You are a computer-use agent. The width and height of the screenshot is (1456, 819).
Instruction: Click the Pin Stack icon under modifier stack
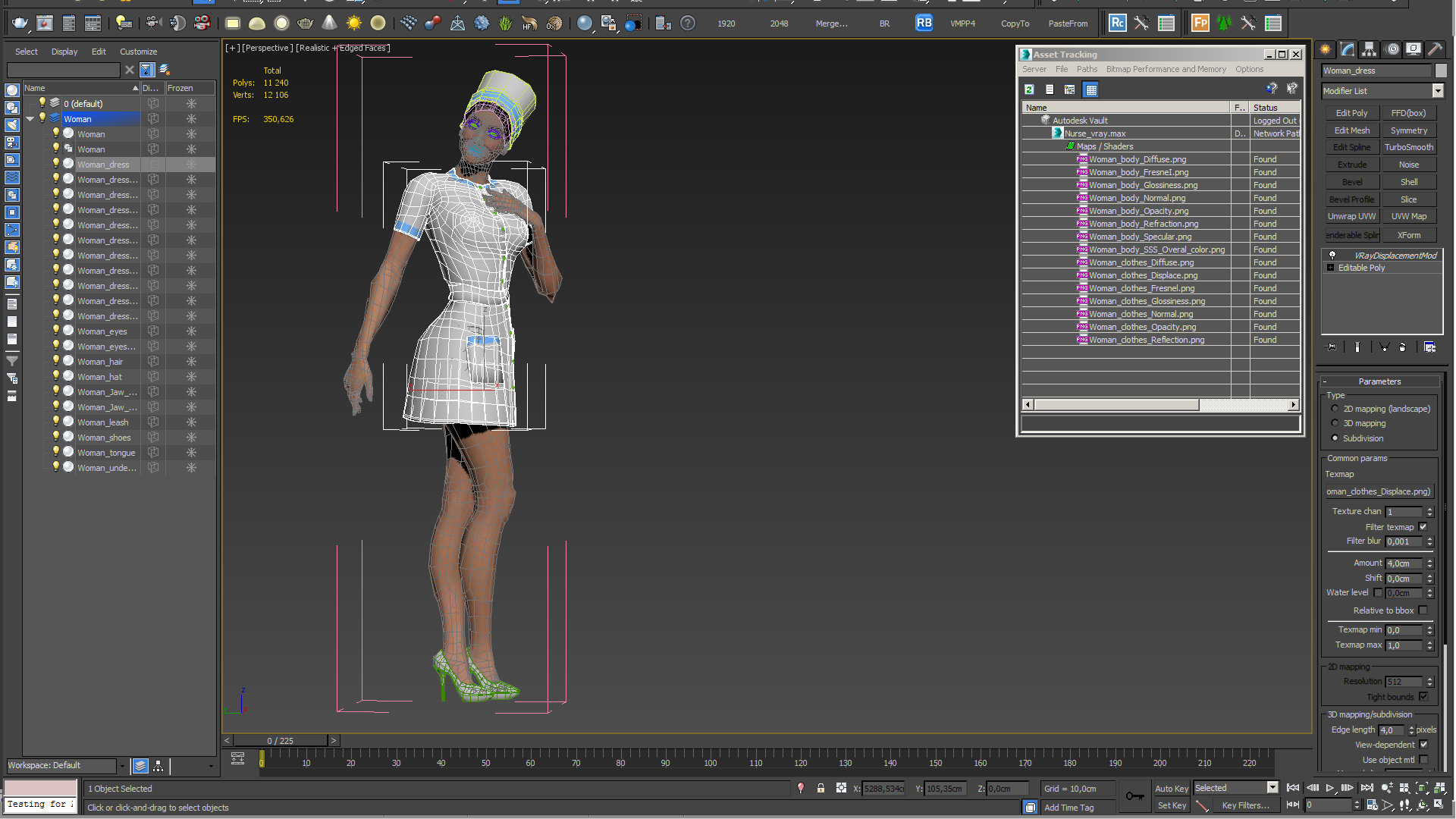[1331, 347]
